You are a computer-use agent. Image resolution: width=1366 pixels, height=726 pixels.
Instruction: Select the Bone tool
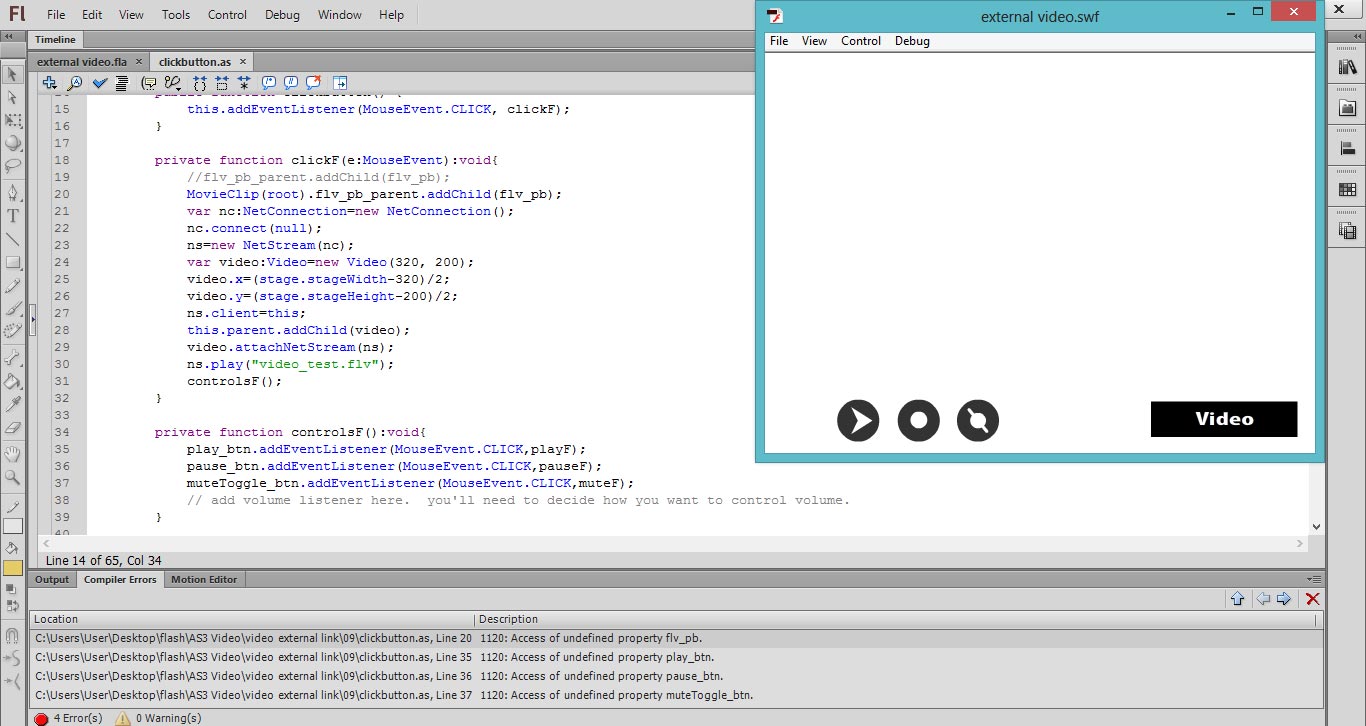13,357
